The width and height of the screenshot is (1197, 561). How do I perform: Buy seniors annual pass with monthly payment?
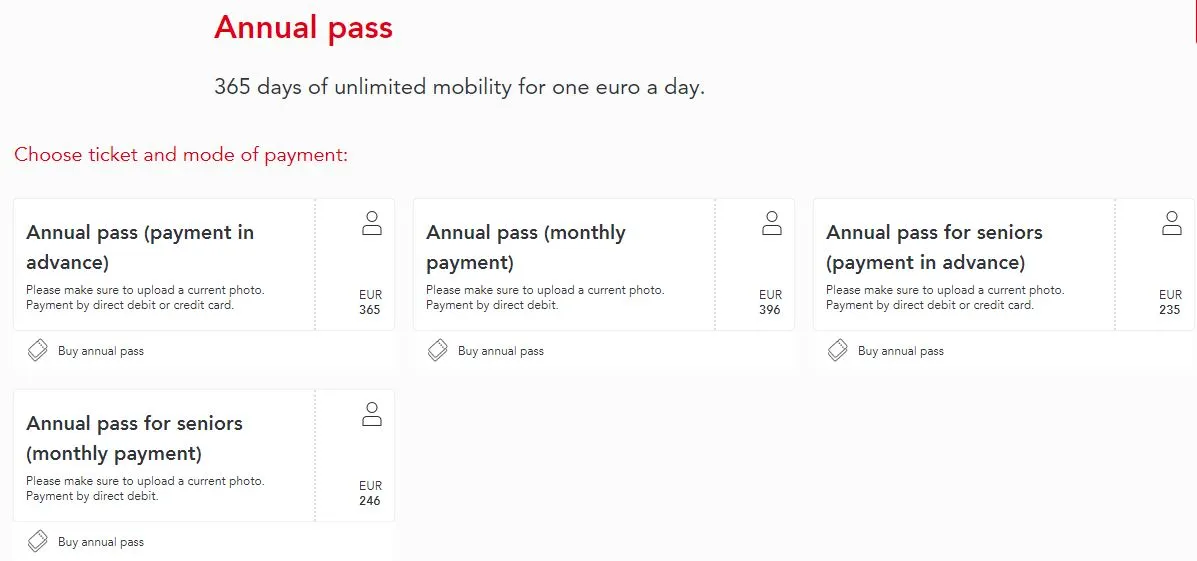tap(101, 542)
